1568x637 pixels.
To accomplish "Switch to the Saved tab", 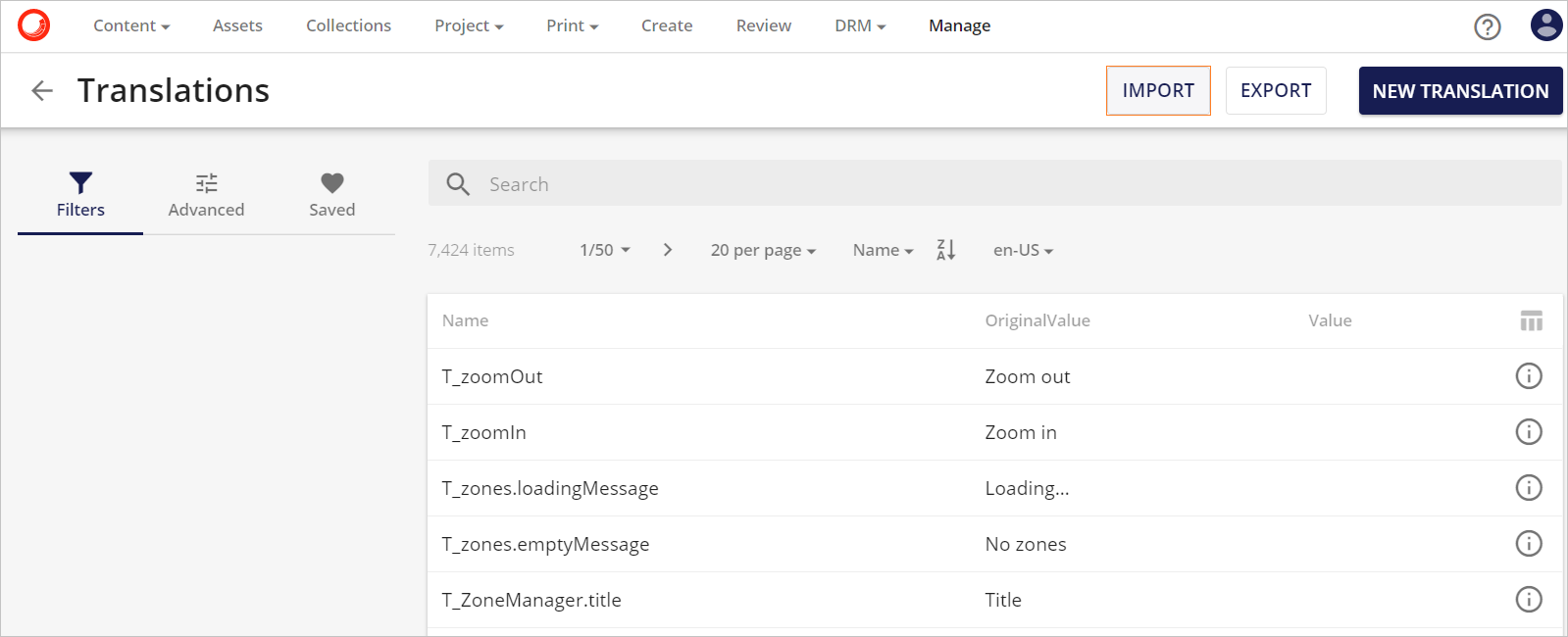I will pos(332,196).
